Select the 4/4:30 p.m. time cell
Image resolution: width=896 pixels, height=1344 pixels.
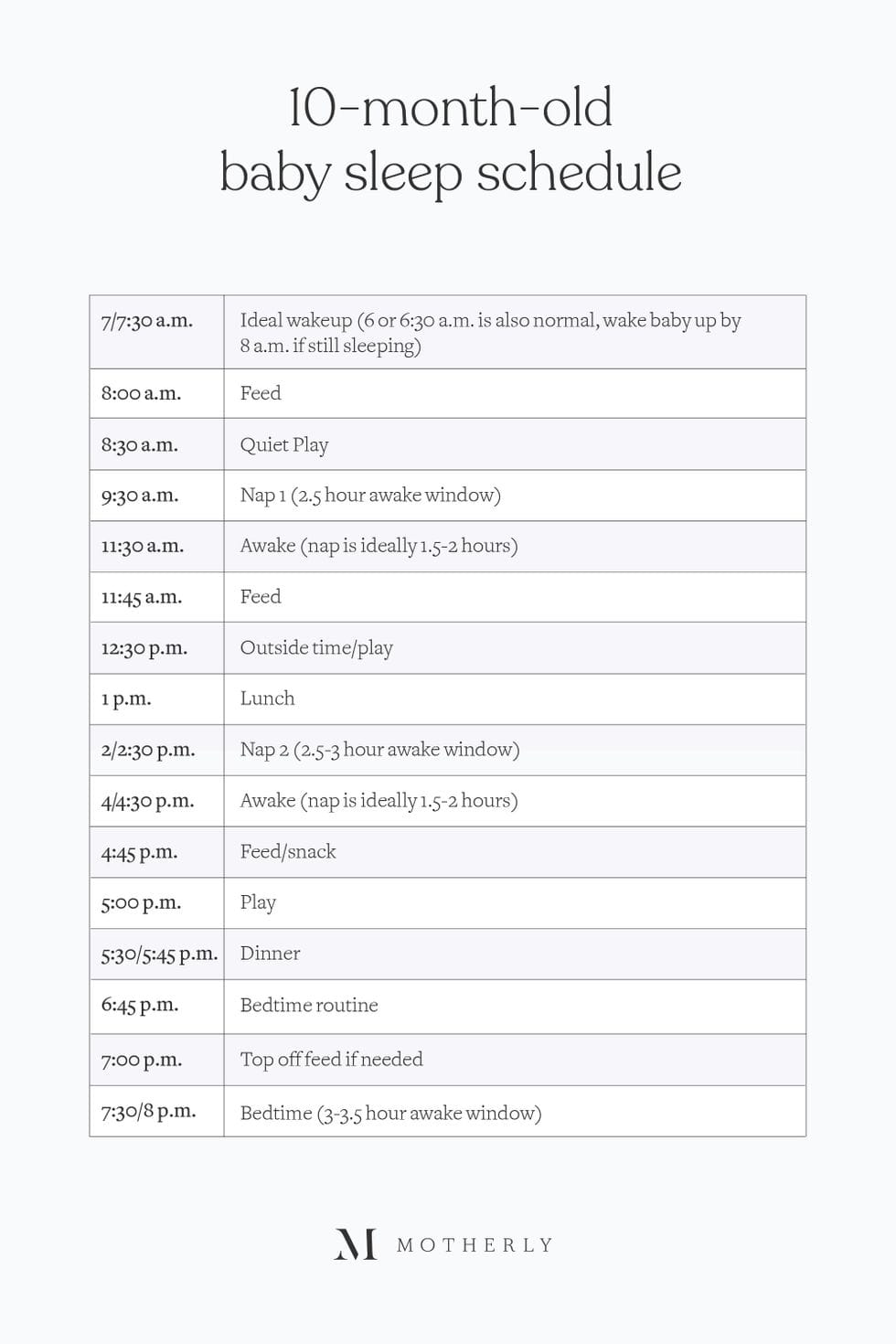tap(147, 802)
